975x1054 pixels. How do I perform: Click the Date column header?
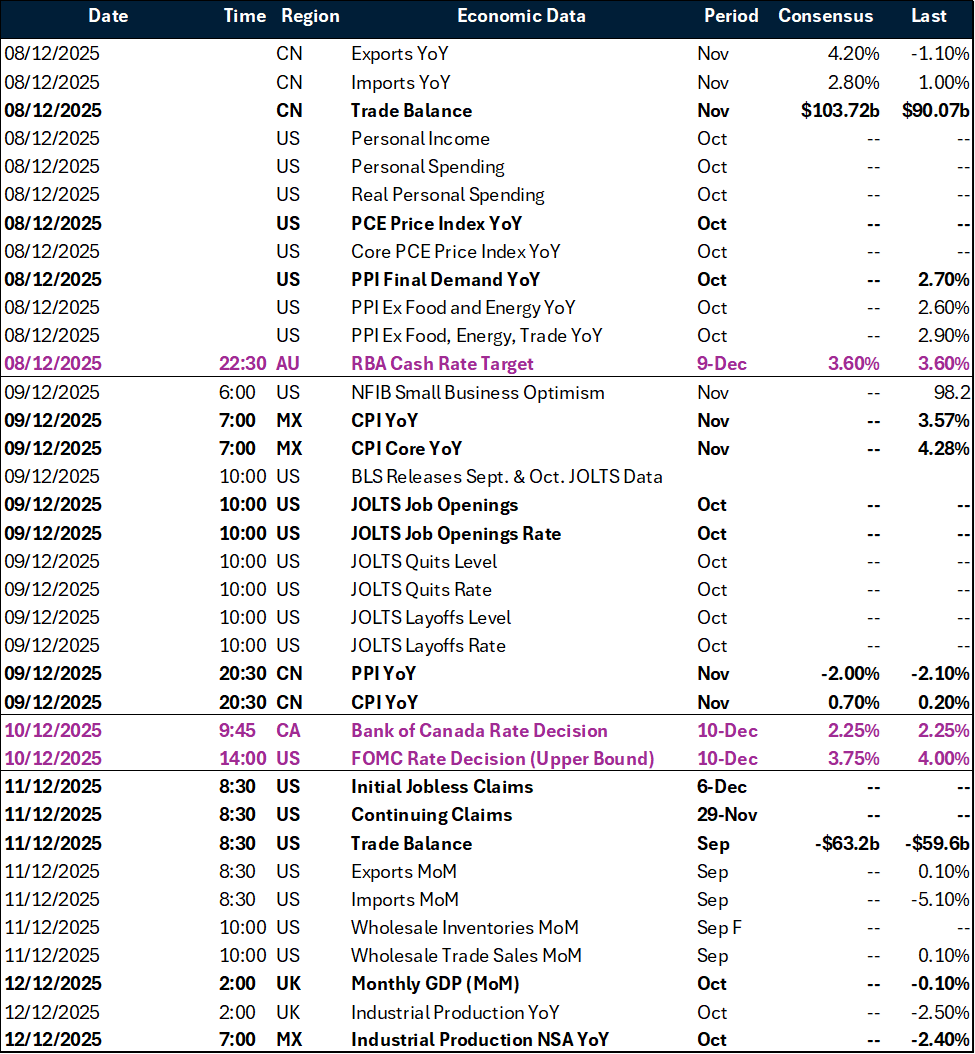[x=108, y=16]
